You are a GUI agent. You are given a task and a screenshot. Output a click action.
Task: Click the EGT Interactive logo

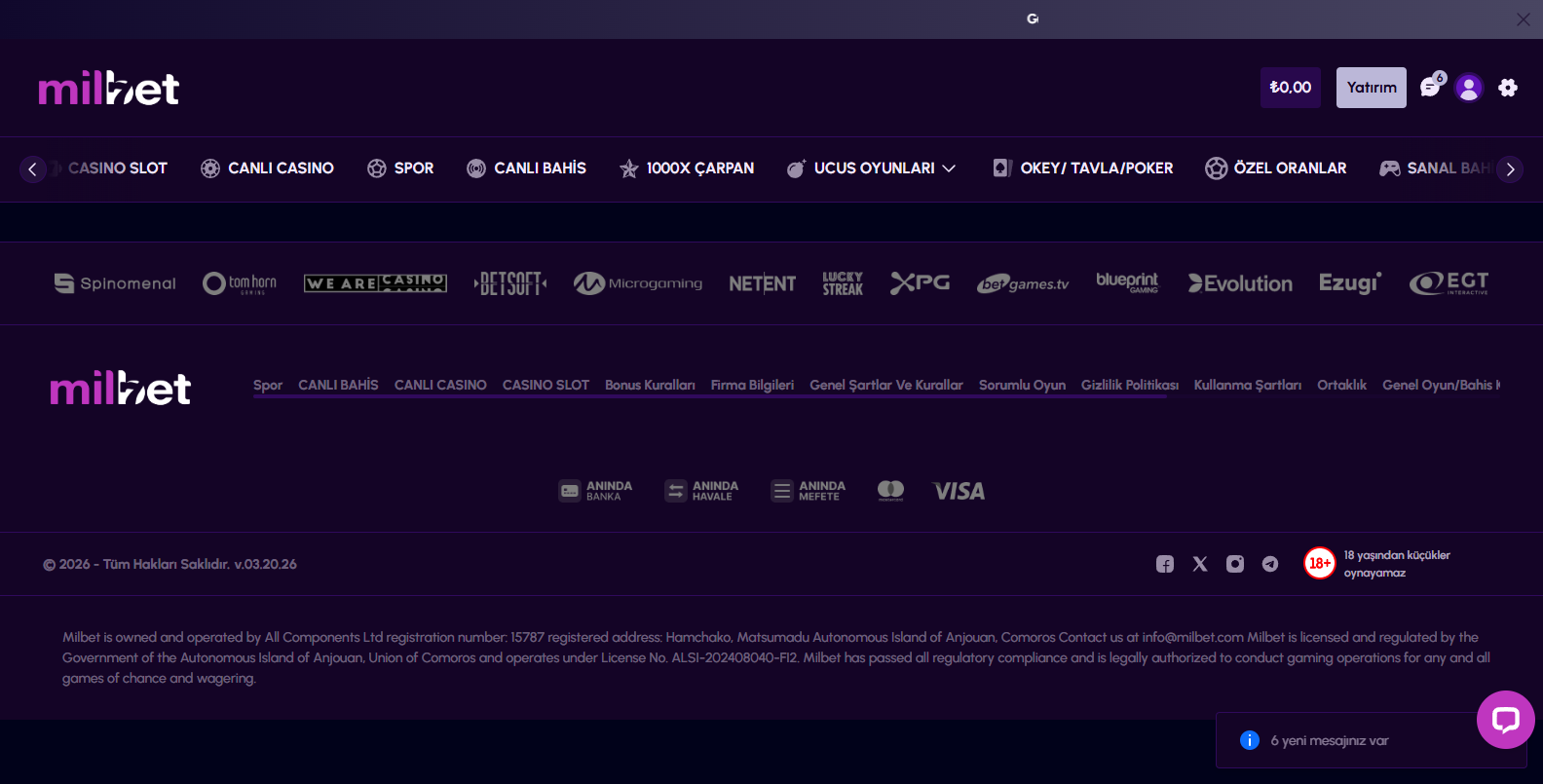tap(1449, 283)
